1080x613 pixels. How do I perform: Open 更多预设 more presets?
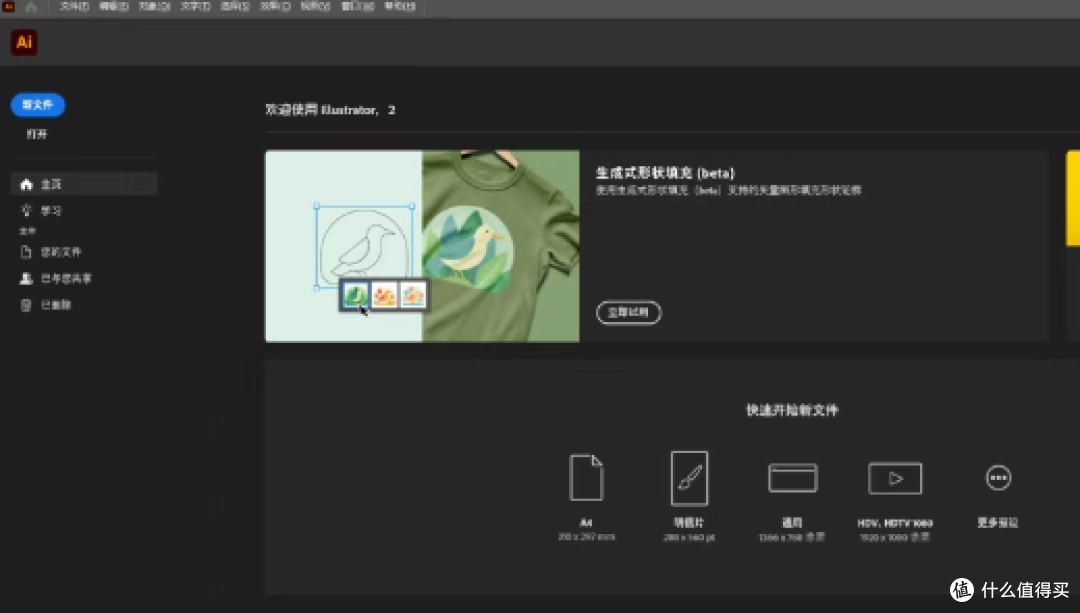click(998, 496)
